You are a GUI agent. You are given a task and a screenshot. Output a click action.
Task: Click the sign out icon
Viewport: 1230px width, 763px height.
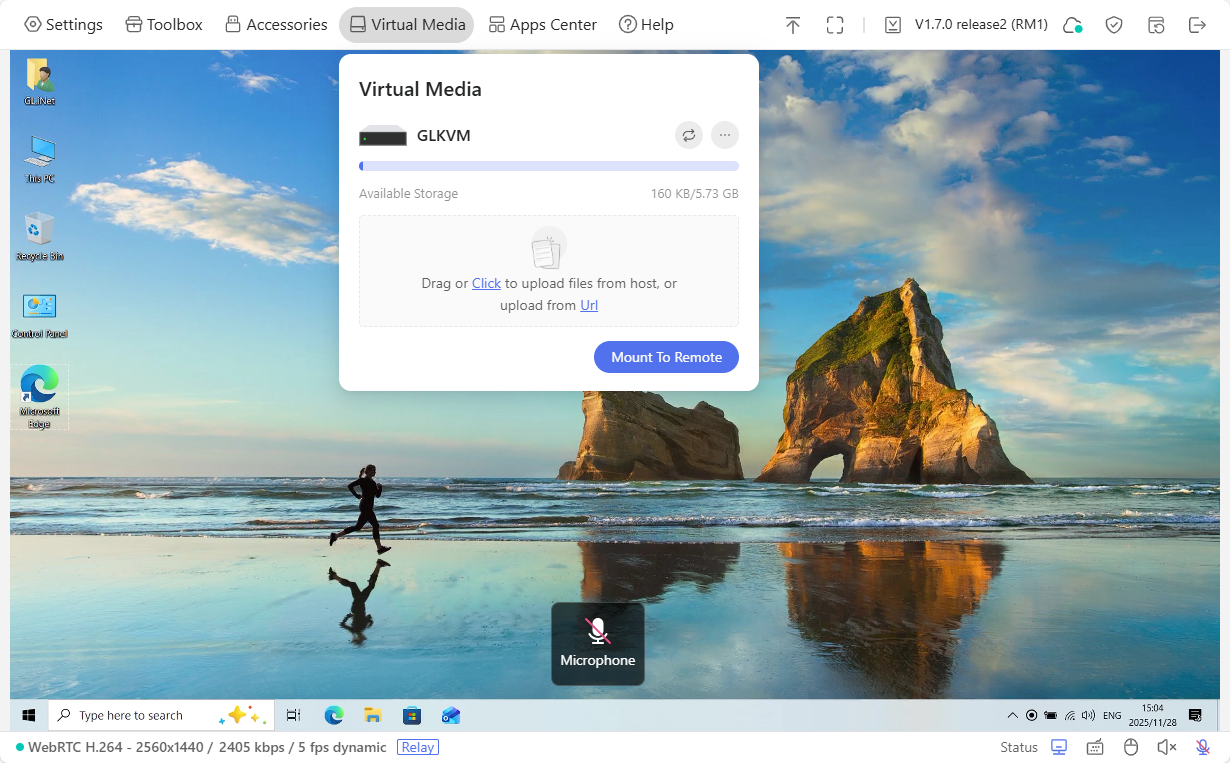coord(1197,24)
